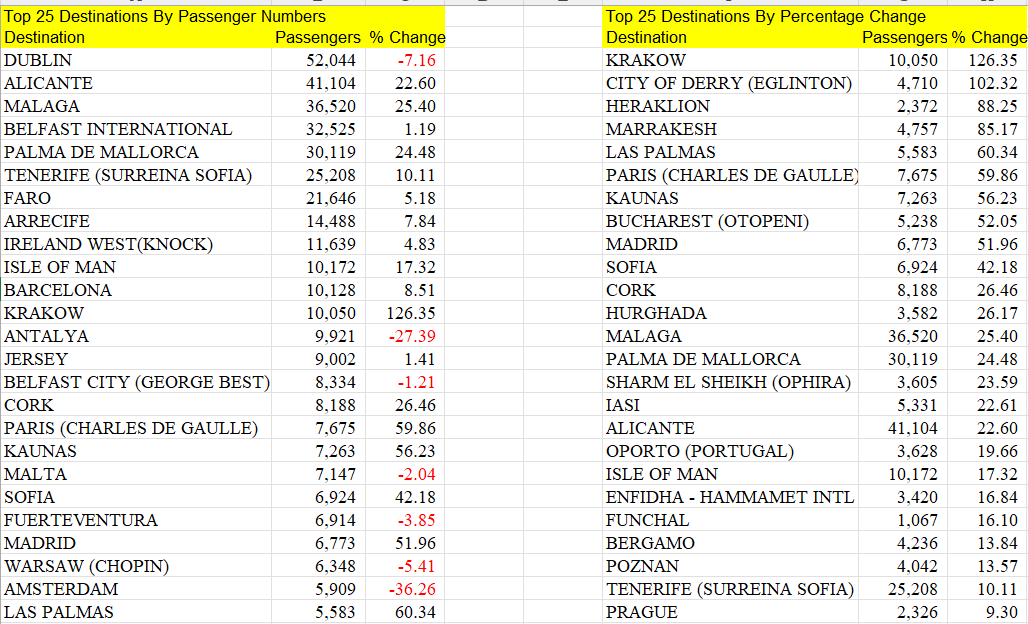Select the red -36.26 value
1028x624 pixels.
tap(405, 589)
